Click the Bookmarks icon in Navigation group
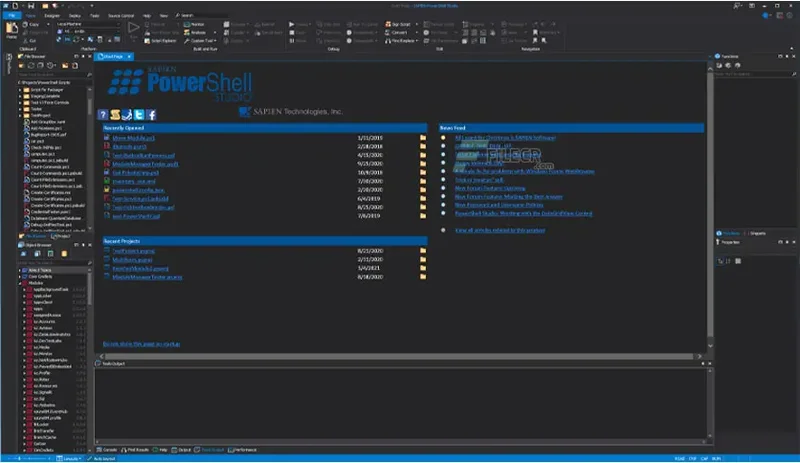This screenshot has height=463, width=800. pos(535,32)
